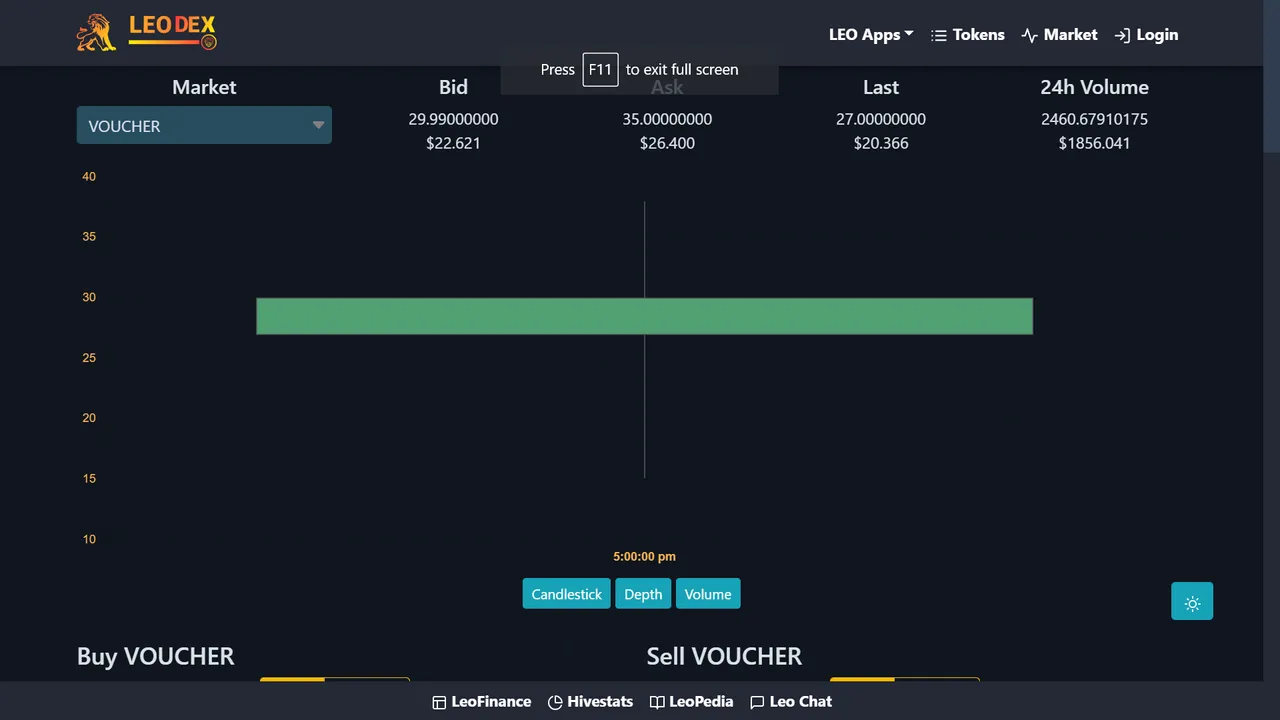Click the green candlestick bar
The image size is (1280, 720).
(644, 316)
